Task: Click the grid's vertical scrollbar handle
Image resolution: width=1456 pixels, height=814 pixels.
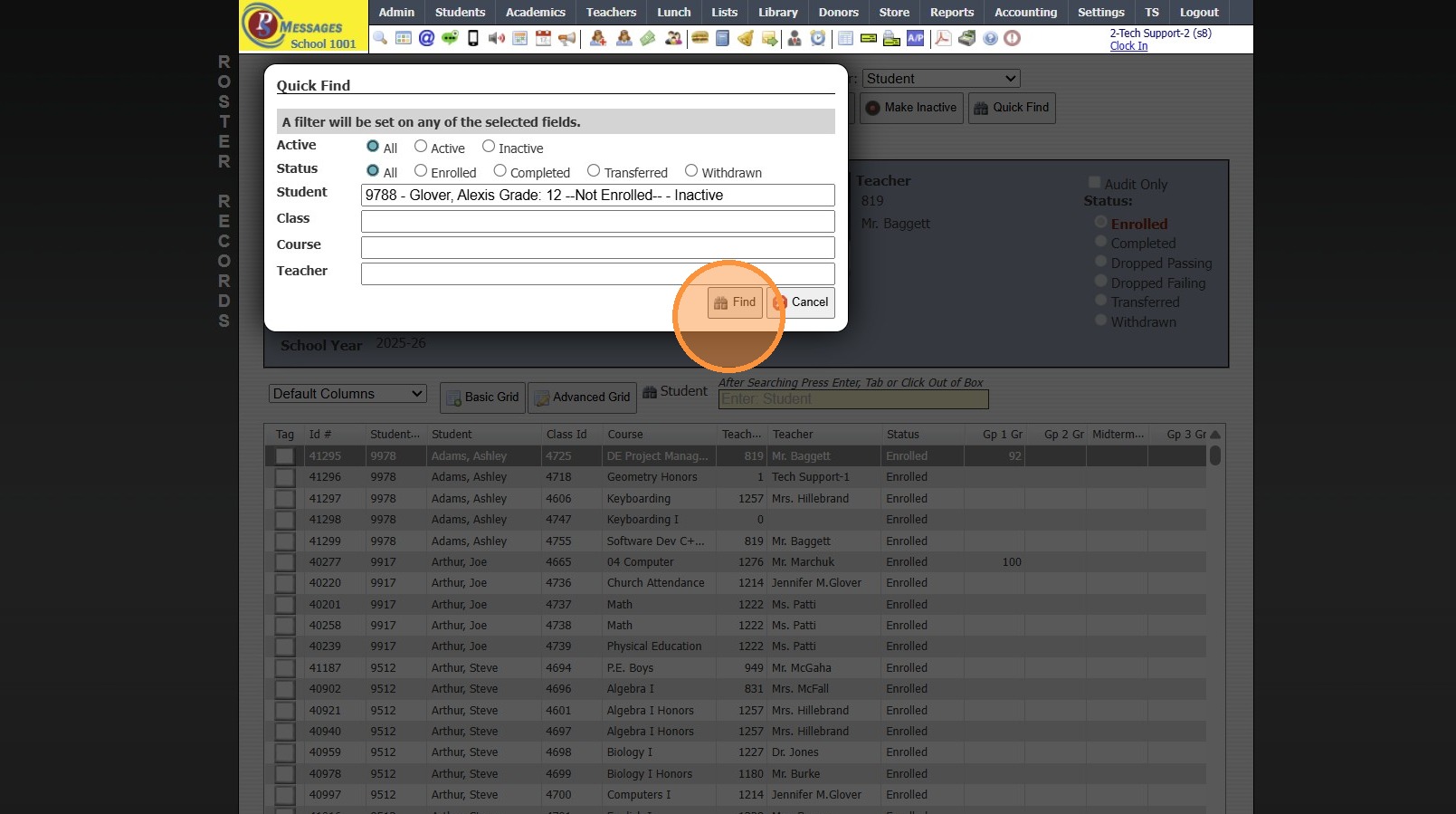Action: point(1214,455)
